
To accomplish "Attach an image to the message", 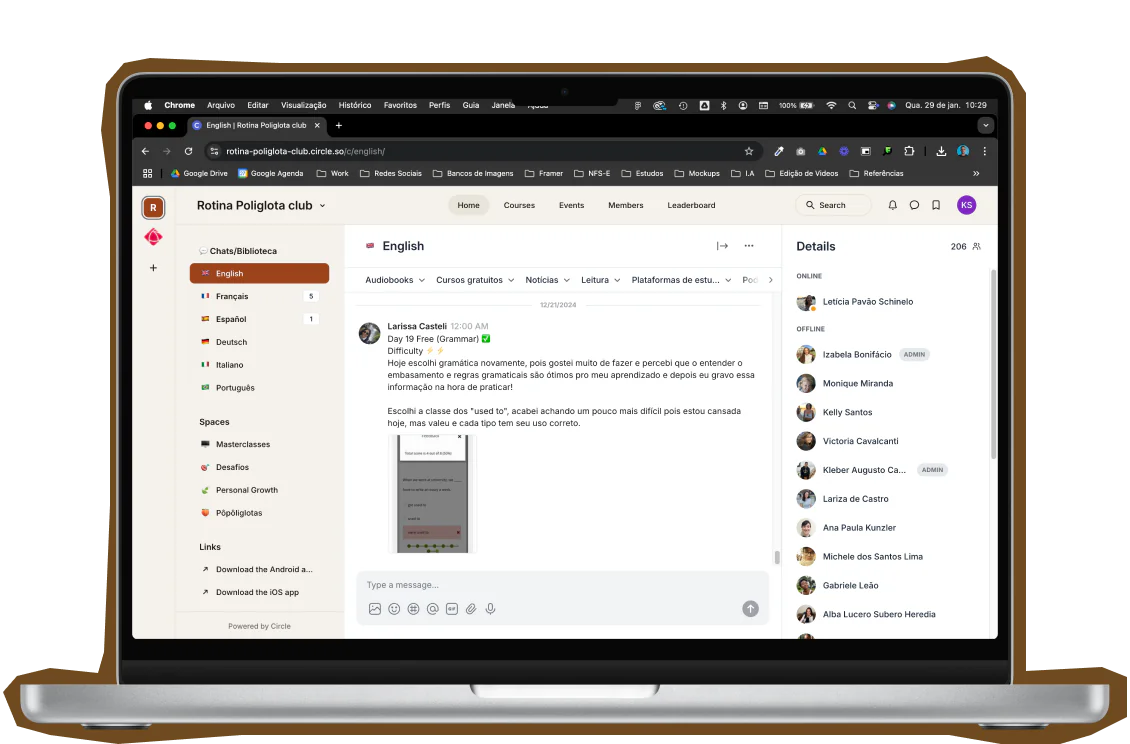I will [375, 609].
